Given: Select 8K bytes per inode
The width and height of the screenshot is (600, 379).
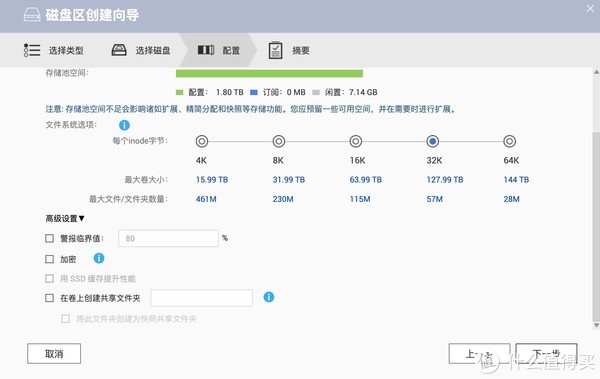Looking at the screenshot, I should coord(279,141).
